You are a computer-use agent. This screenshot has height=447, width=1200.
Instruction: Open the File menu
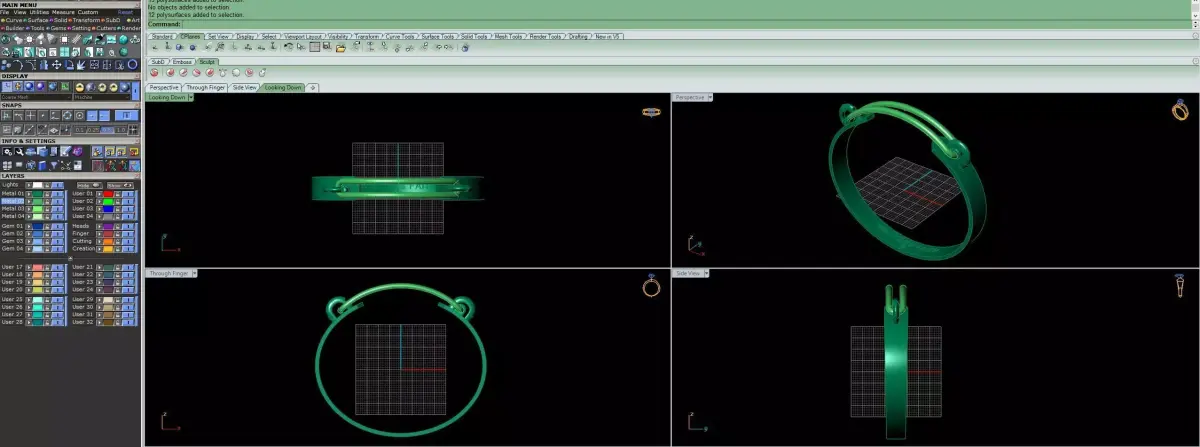coord(5,12)
